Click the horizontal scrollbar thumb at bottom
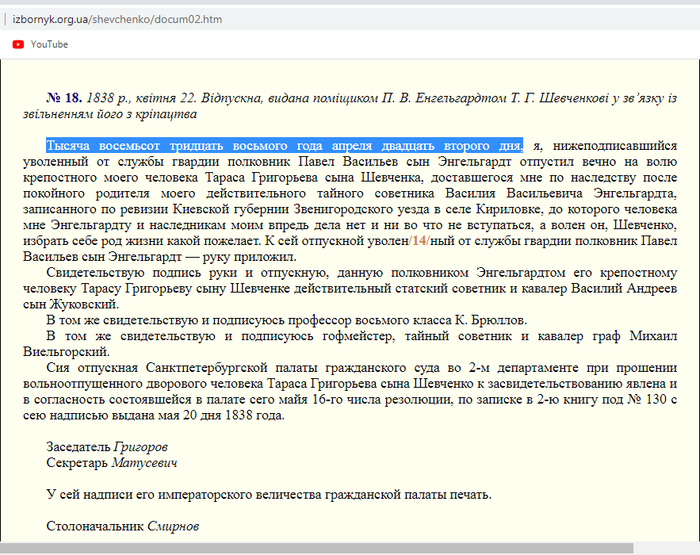The width and height of the screenshot is (700, 555). (315, 548)
